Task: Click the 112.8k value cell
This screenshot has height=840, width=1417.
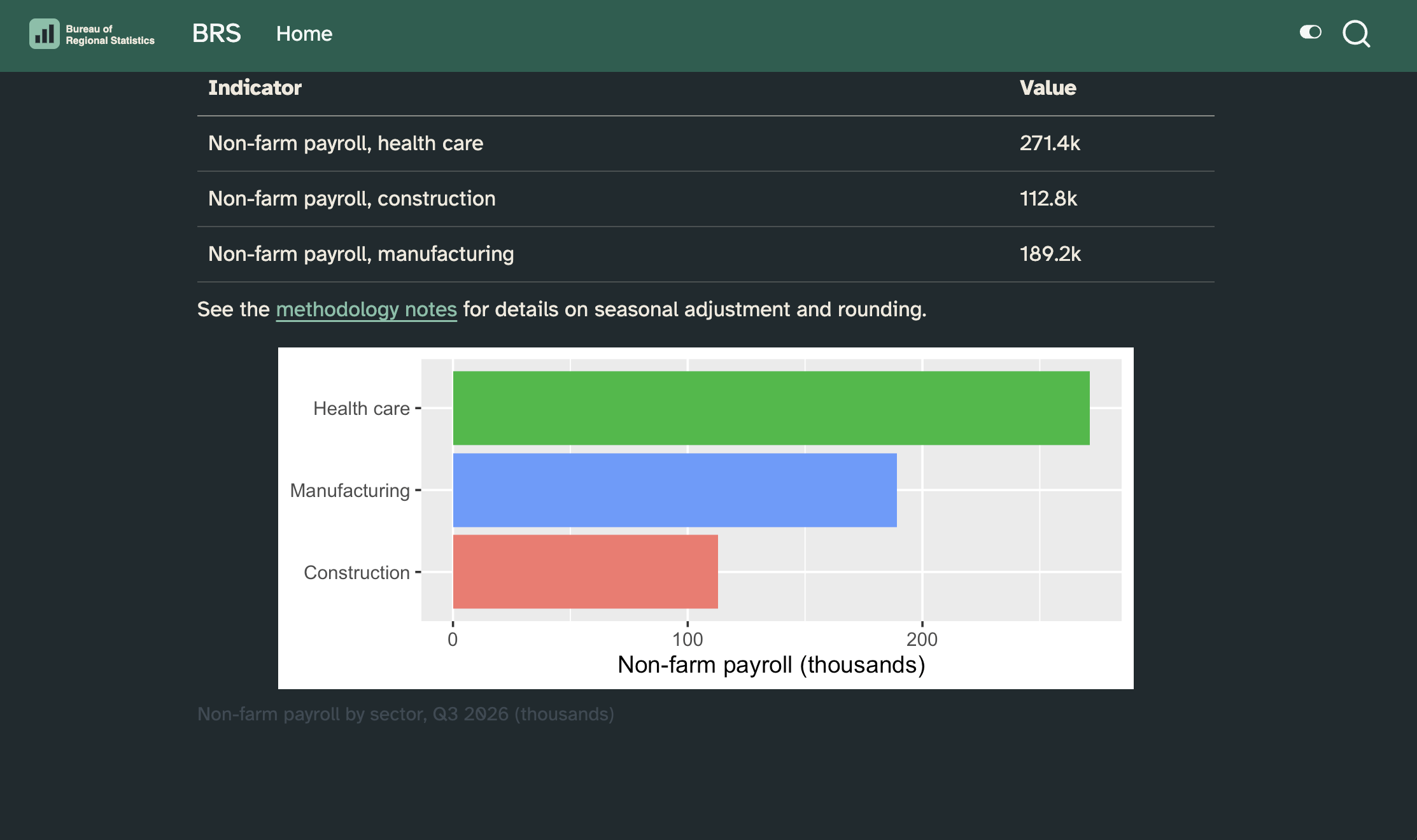Action: tap(1048, 199)
